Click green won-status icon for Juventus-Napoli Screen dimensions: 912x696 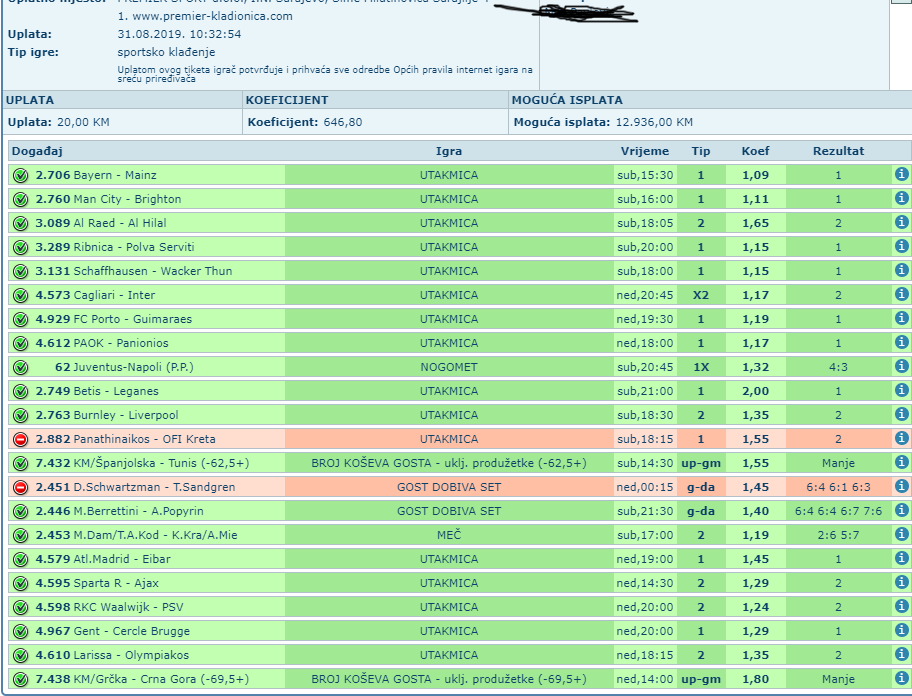(x=20, y=367)
